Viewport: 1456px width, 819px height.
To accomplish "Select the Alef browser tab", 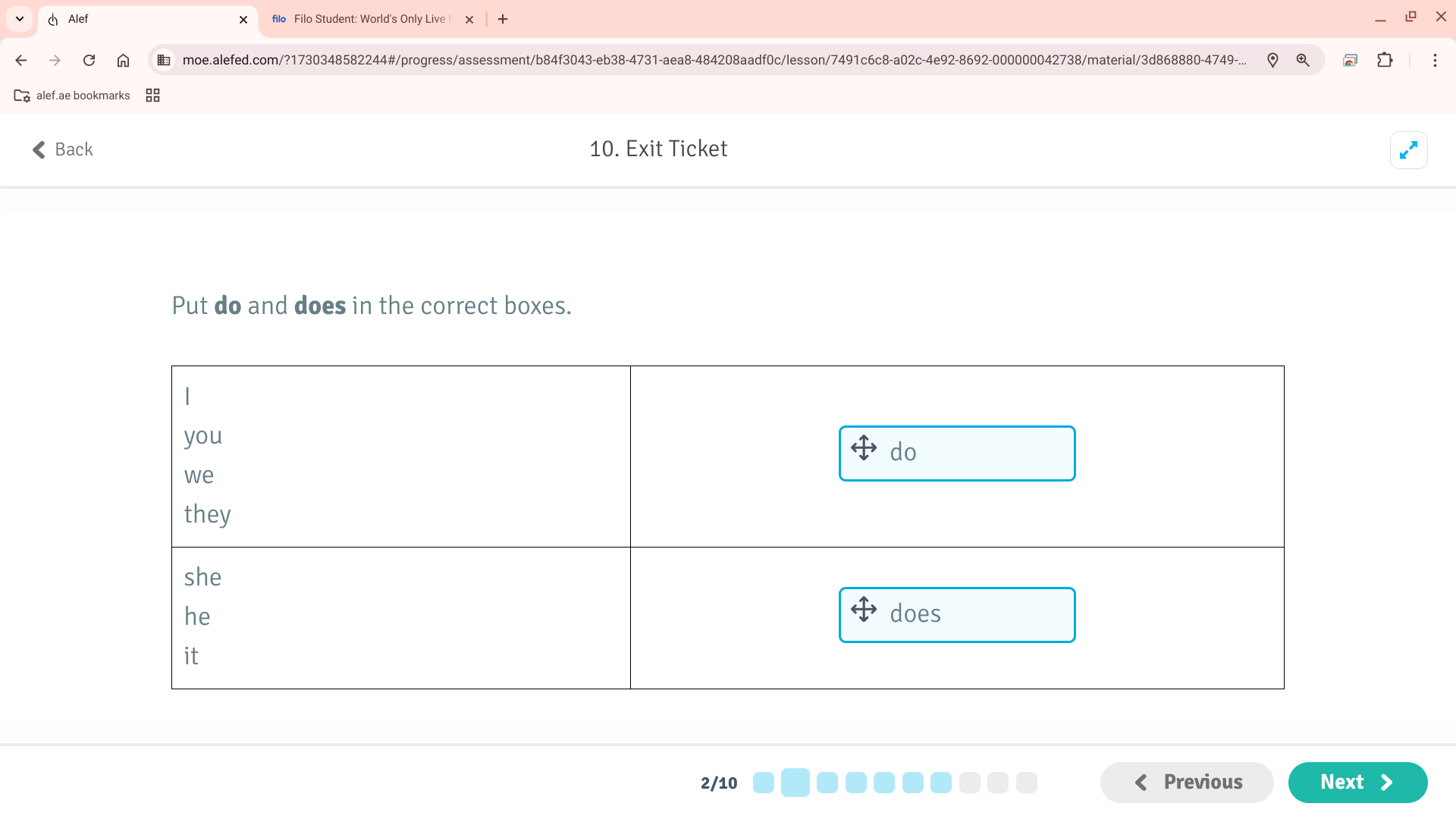I will [x=144, y=19].
